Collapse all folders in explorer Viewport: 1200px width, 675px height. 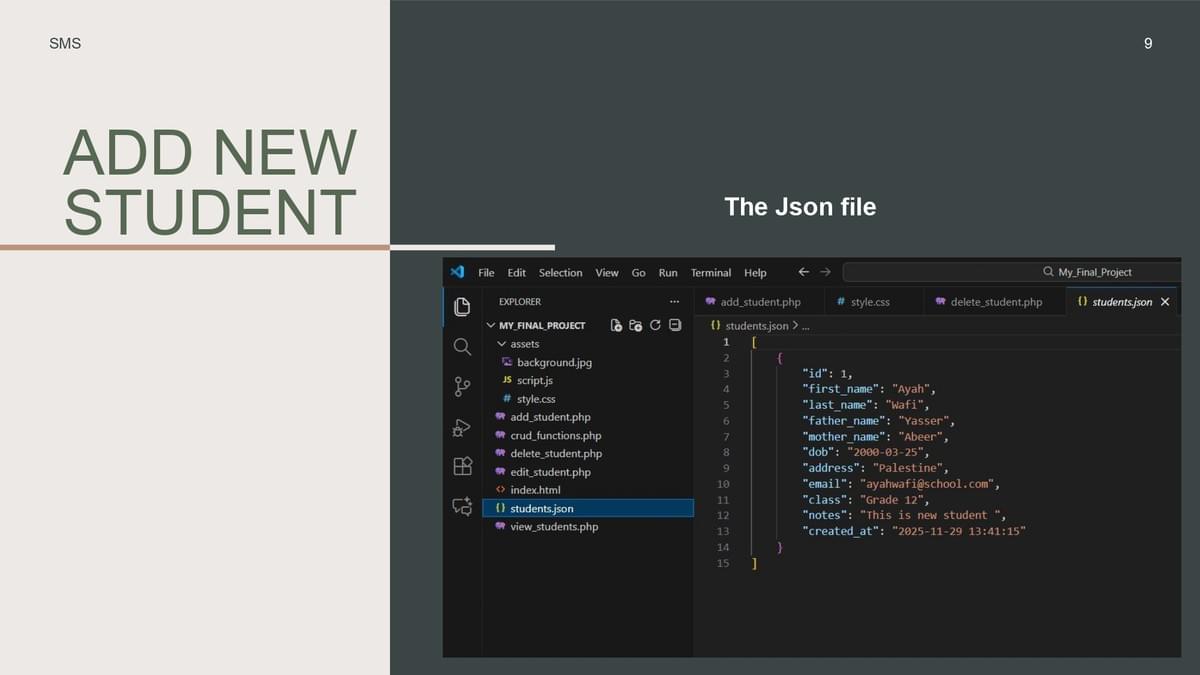[675, 325]
